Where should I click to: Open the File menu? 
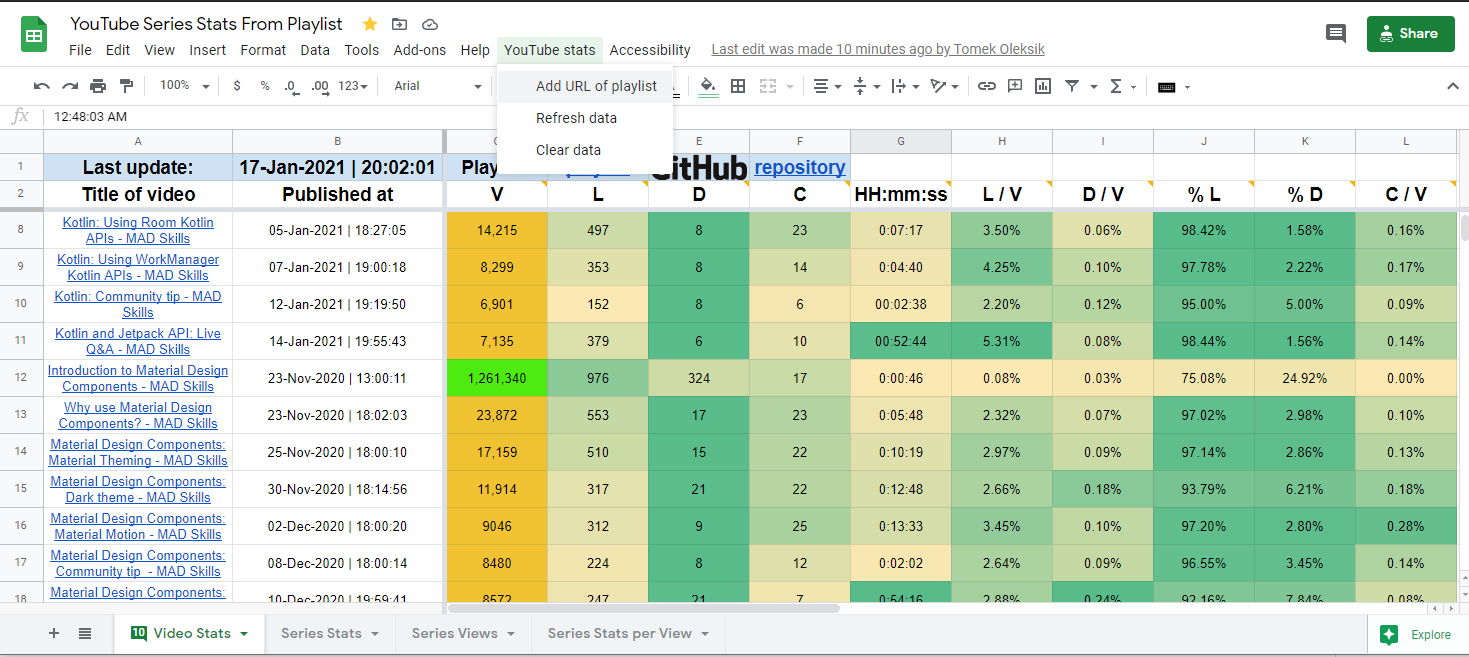[x=80, y=50]
